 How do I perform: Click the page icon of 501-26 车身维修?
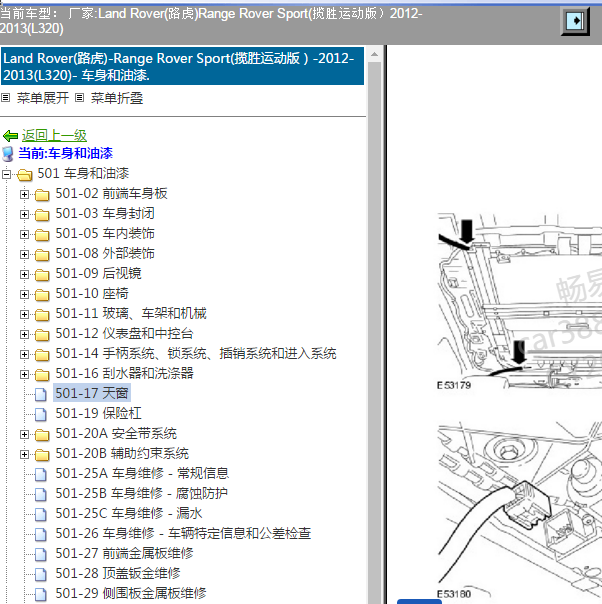click(41, 534)
